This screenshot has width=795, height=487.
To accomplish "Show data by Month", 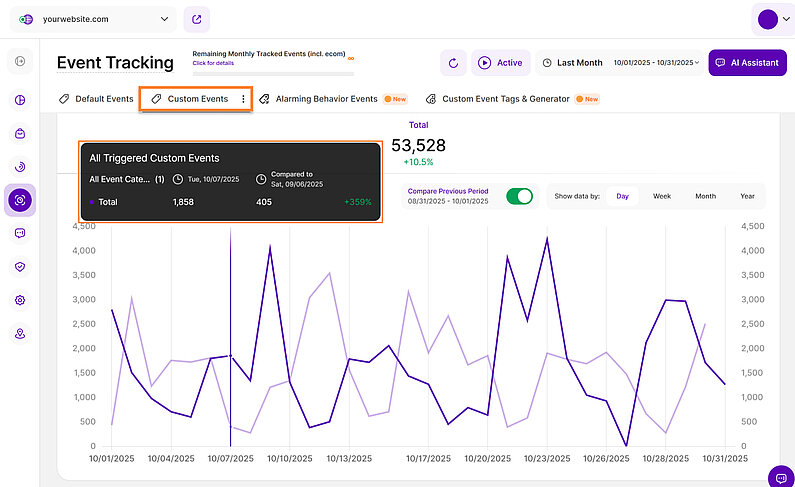I will (x=705, y=196).
